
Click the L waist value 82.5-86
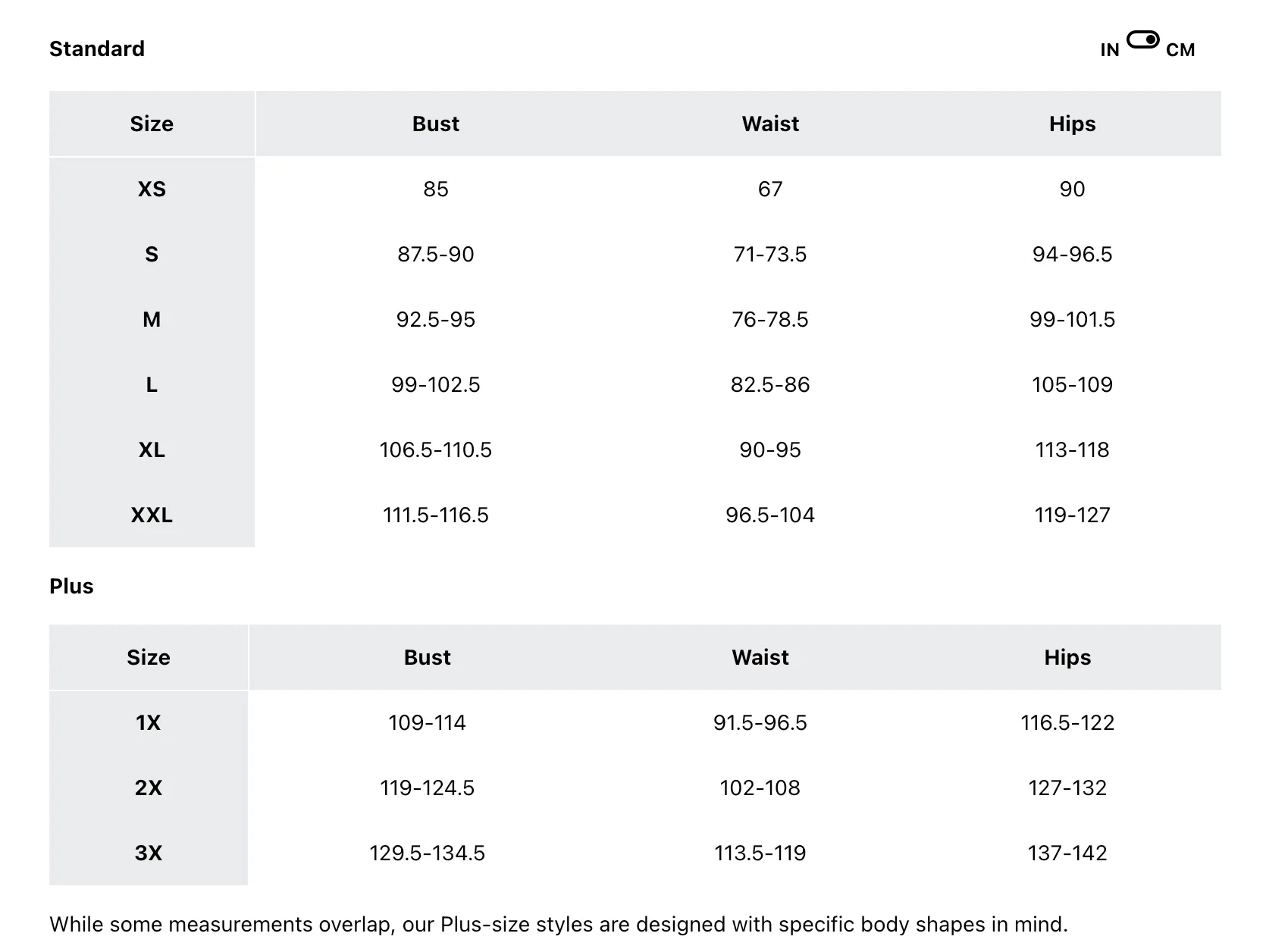(x=770, y=384)
